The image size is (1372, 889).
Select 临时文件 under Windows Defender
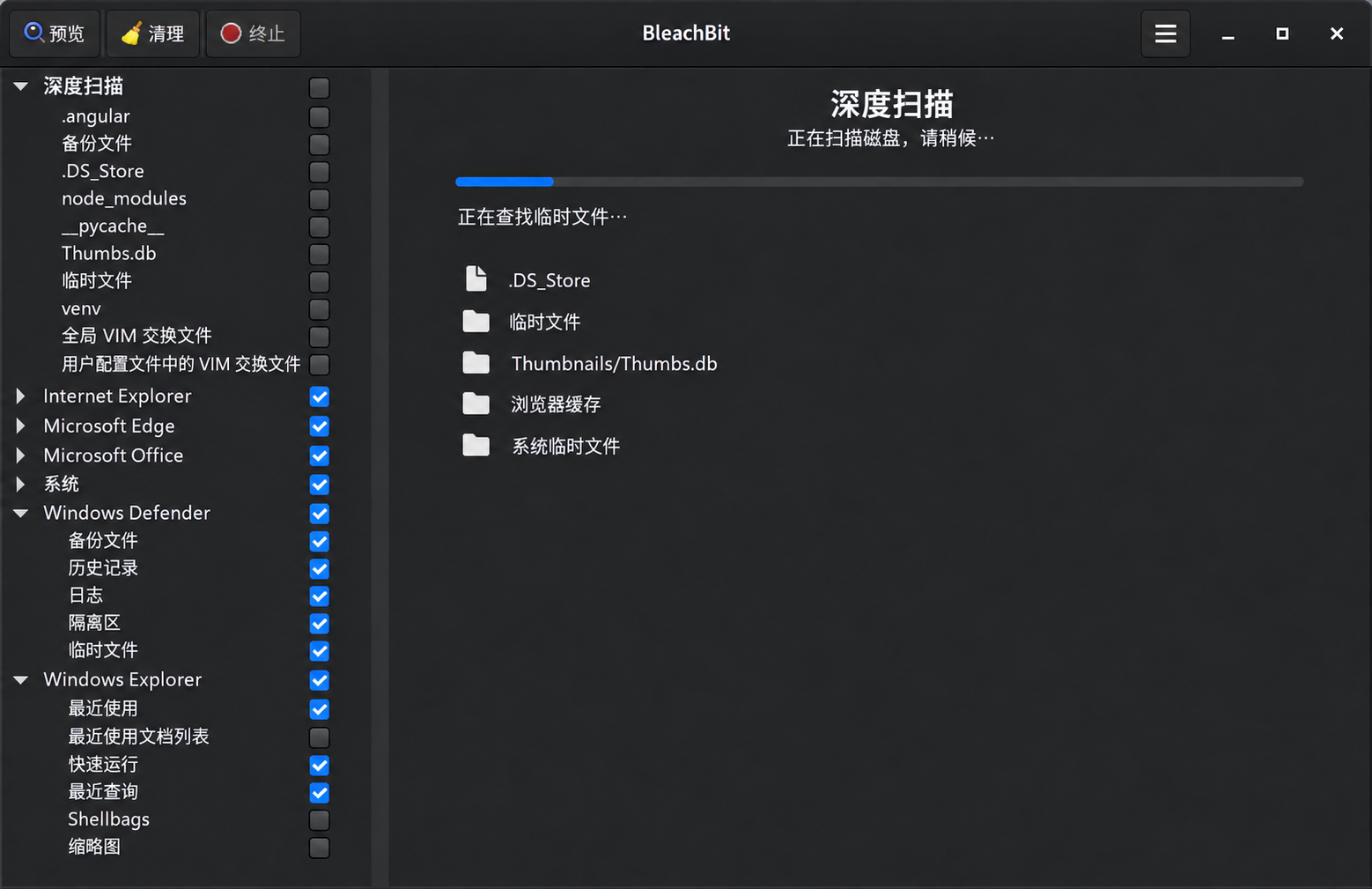[103, 650]
